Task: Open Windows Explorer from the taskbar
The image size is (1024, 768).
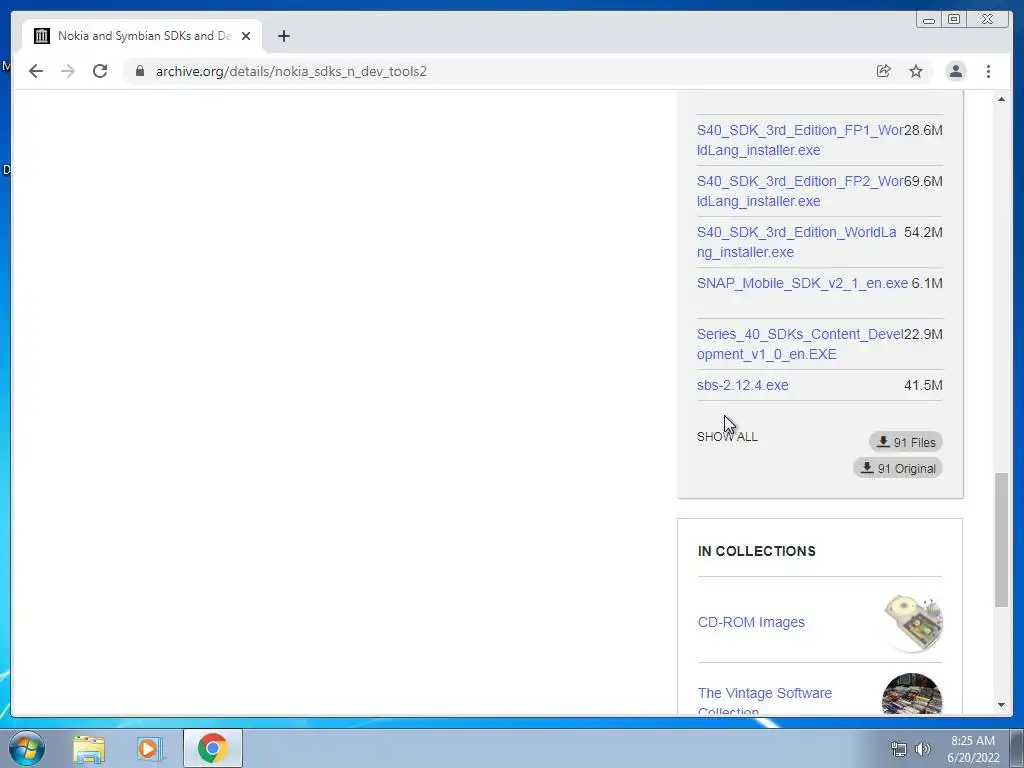Action: click(89, 748)
